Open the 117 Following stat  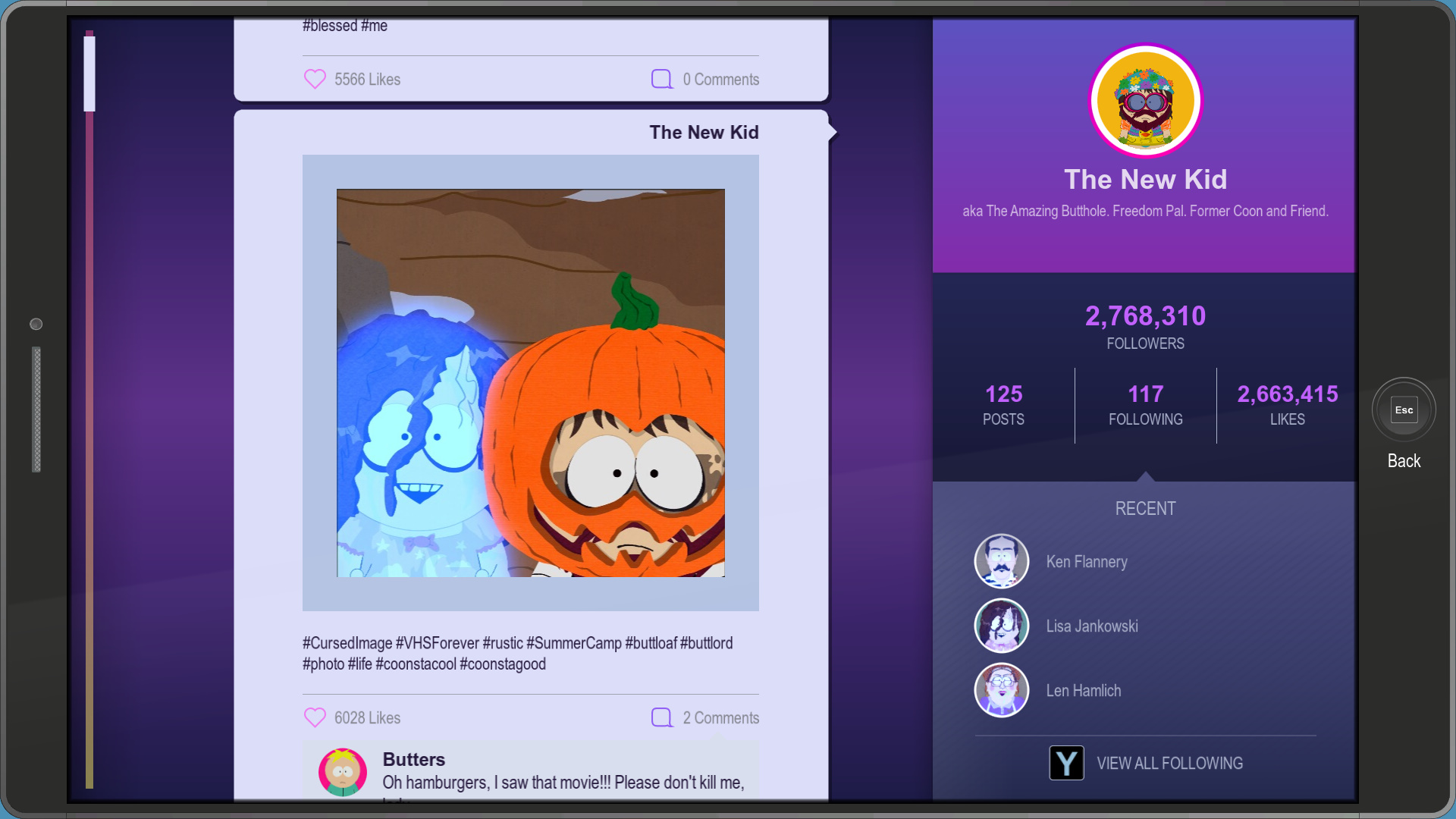tap(1145, 405)
